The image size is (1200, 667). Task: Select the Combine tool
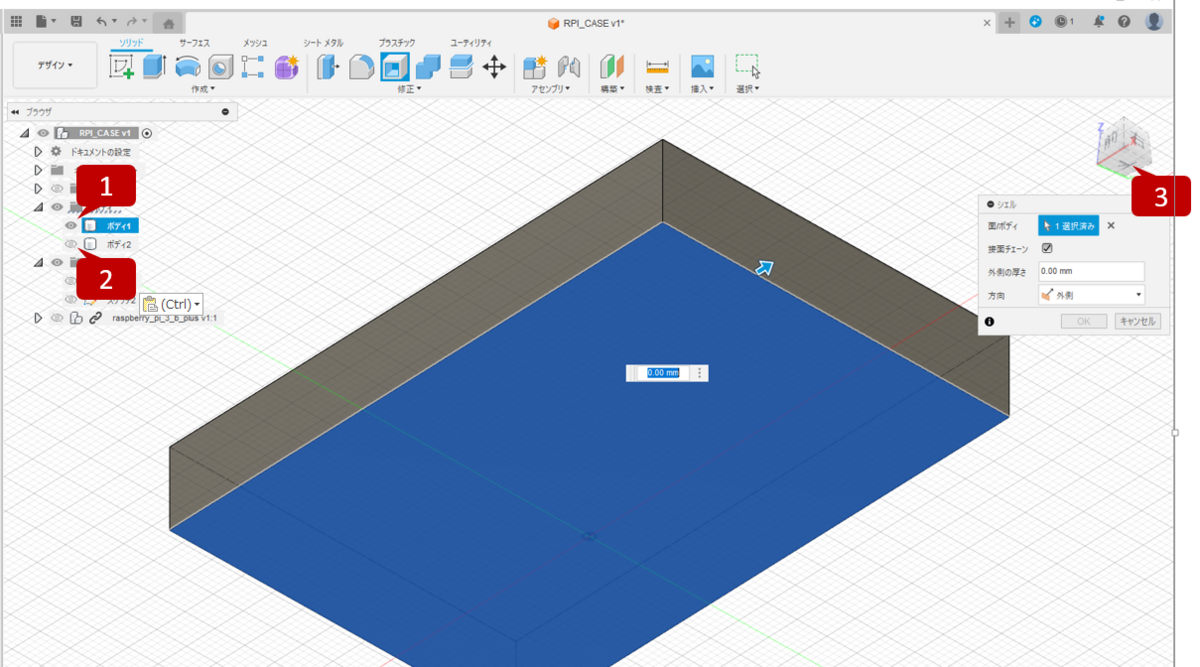click(x=428, y=67)
